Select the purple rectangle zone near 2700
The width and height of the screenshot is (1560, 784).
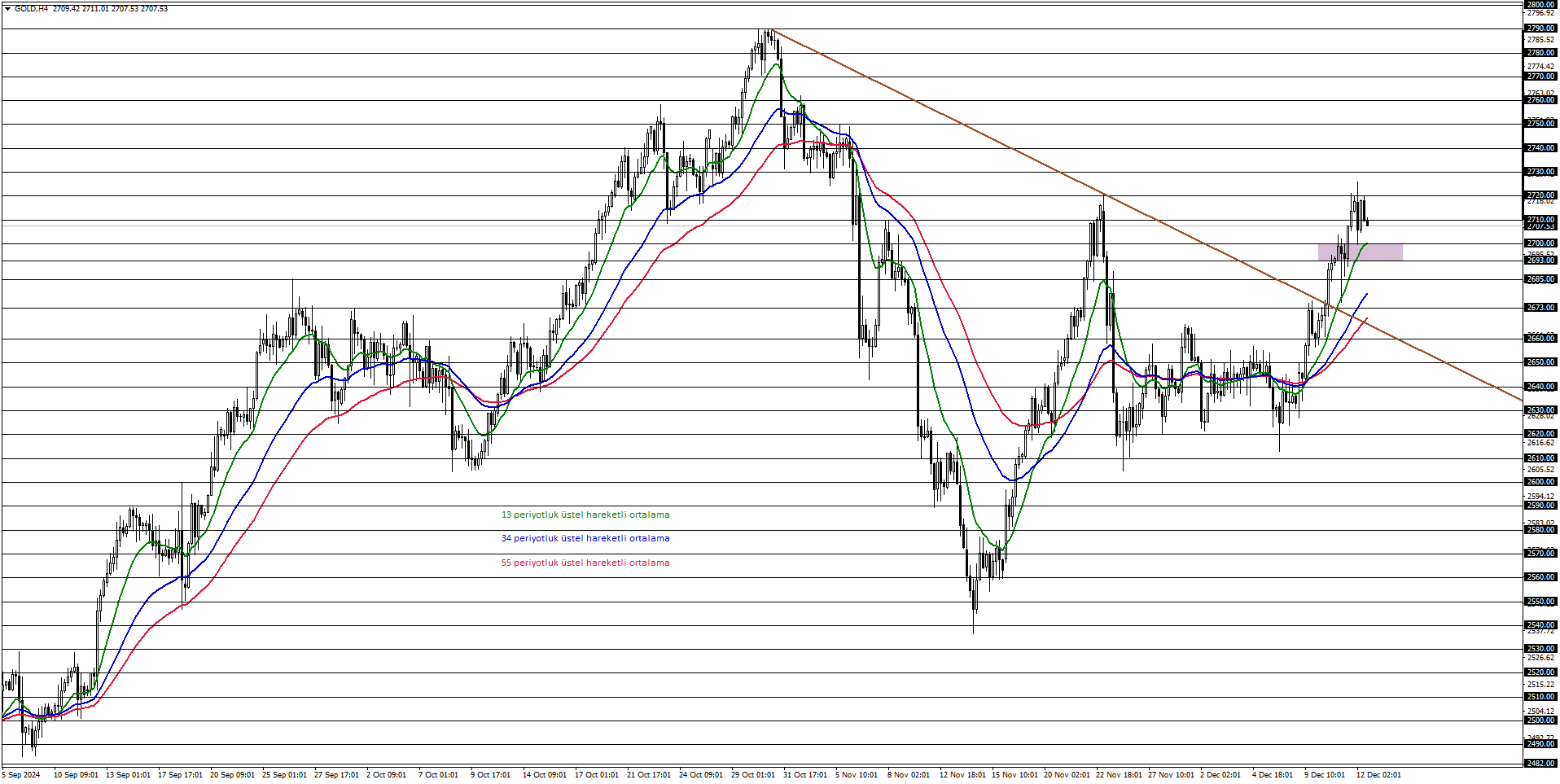coord(1361,252)
